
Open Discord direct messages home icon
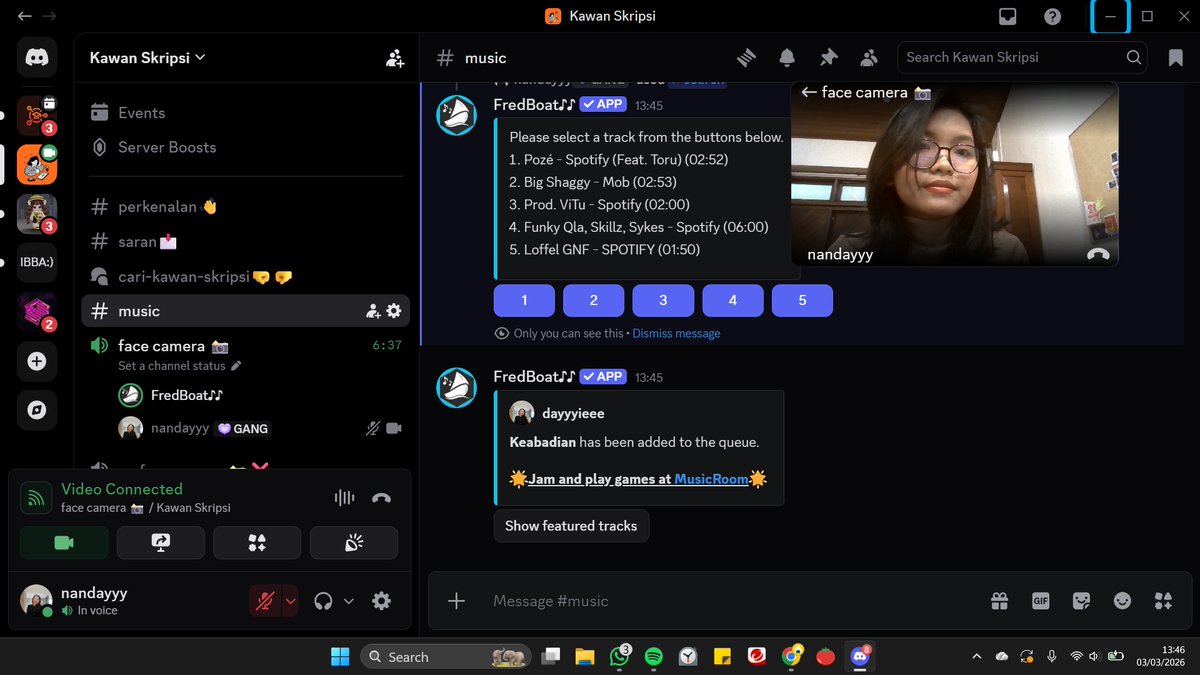(x=37, y=58)
